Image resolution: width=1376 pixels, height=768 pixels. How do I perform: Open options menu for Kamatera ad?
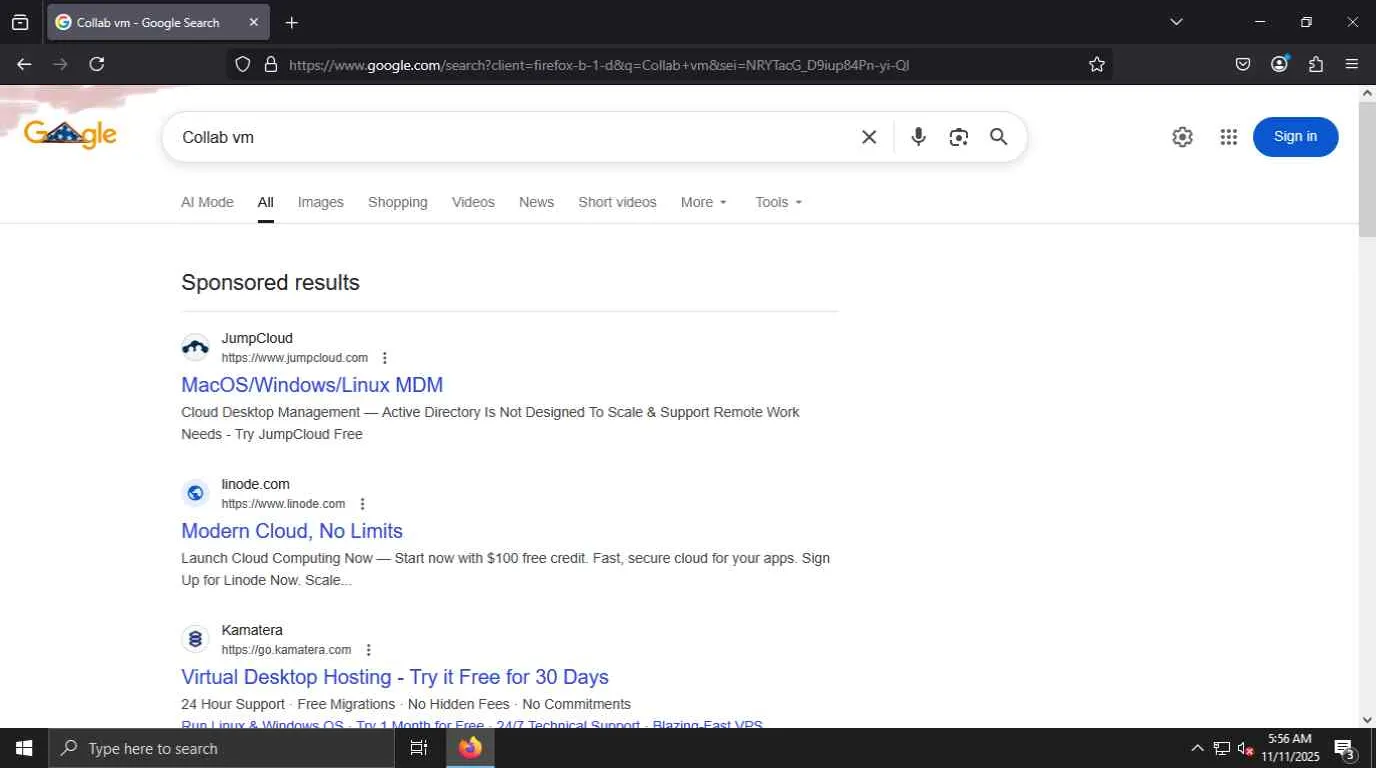[x=368, y=650]
